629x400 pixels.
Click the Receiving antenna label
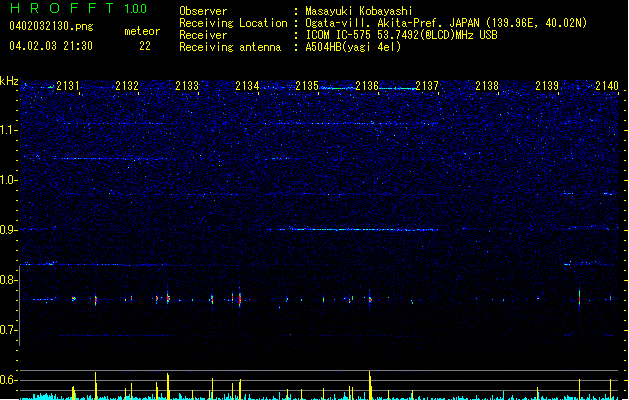(230, 47)
